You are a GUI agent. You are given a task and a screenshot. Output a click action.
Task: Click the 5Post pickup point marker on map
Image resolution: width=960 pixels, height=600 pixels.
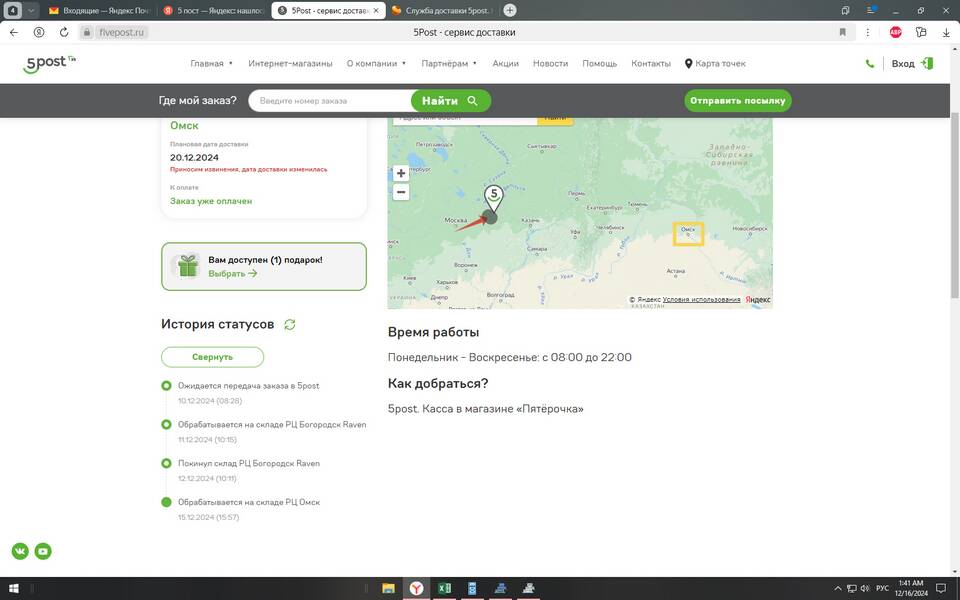coord(493,198)
